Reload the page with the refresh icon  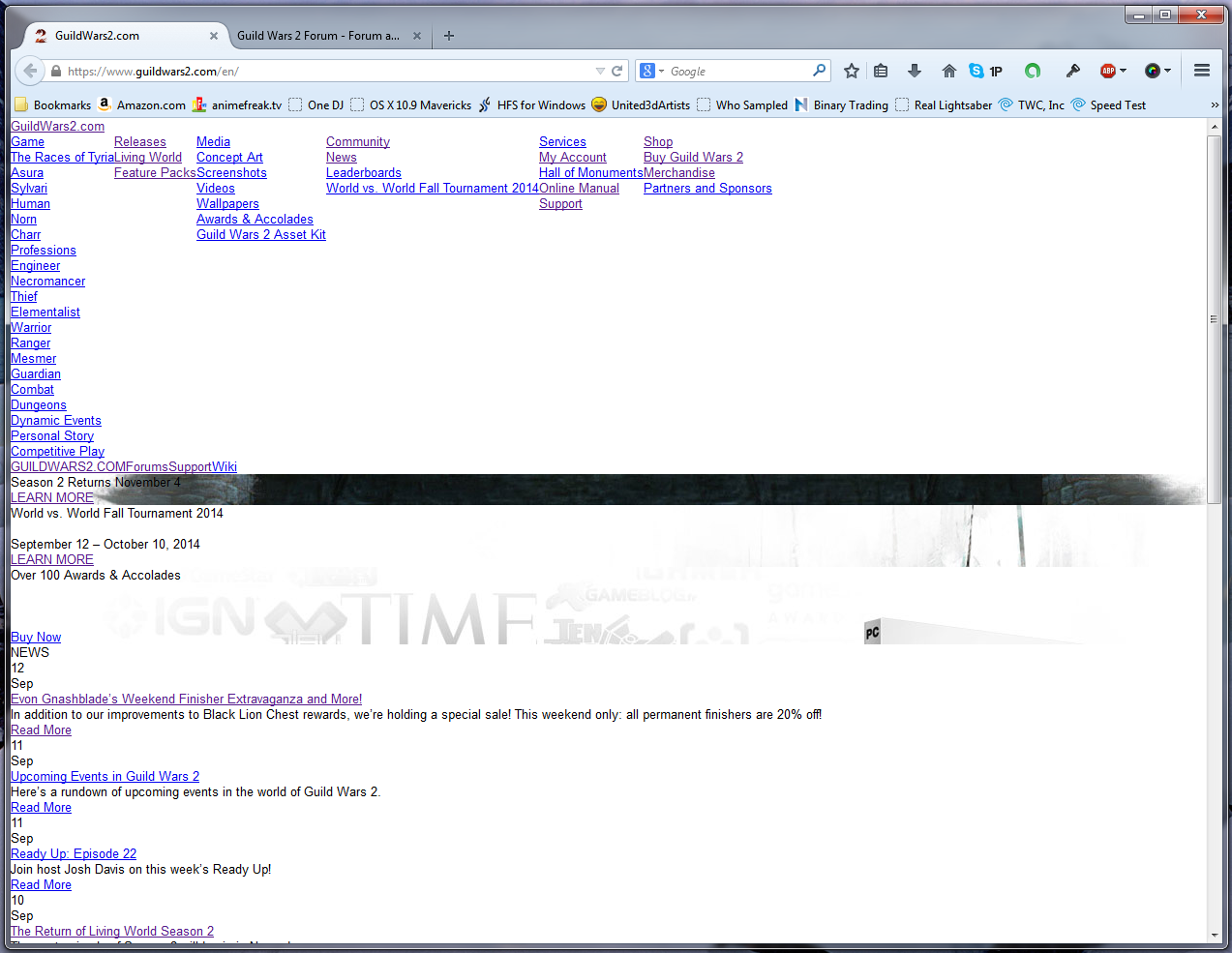616,71
